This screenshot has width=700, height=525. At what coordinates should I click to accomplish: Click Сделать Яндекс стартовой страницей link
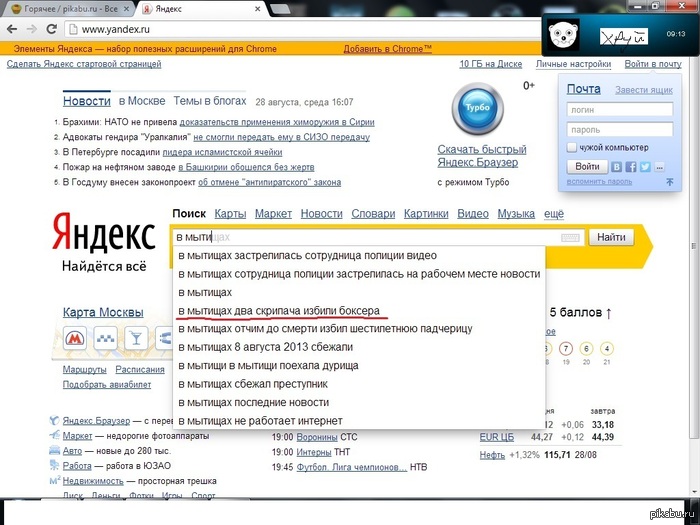(x=84, y=64)
